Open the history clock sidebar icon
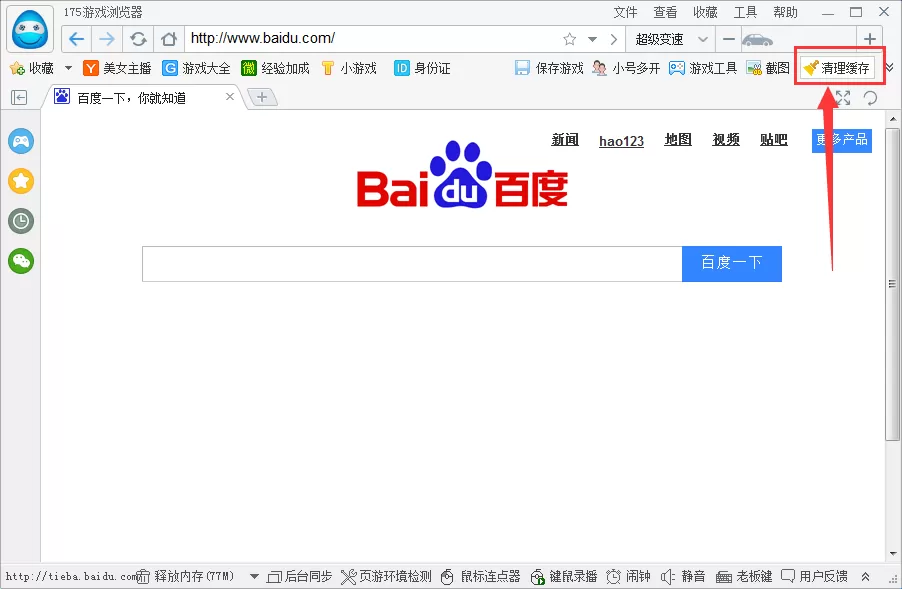Image resolution: width=902 pixels, height=589 pixels. coord(21,221)
